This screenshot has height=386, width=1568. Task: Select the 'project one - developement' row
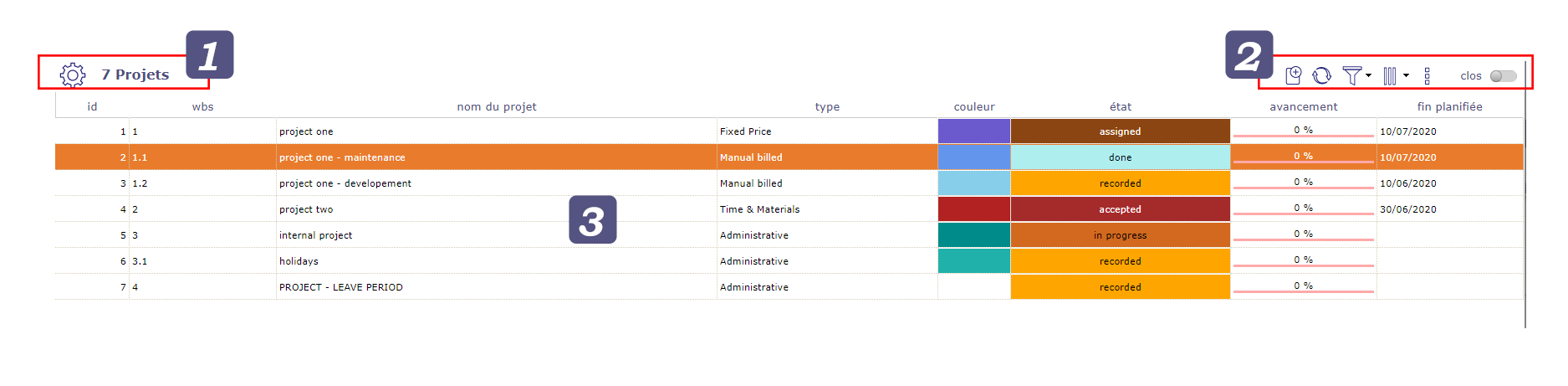pyautogui.click(x=789, y=183)
